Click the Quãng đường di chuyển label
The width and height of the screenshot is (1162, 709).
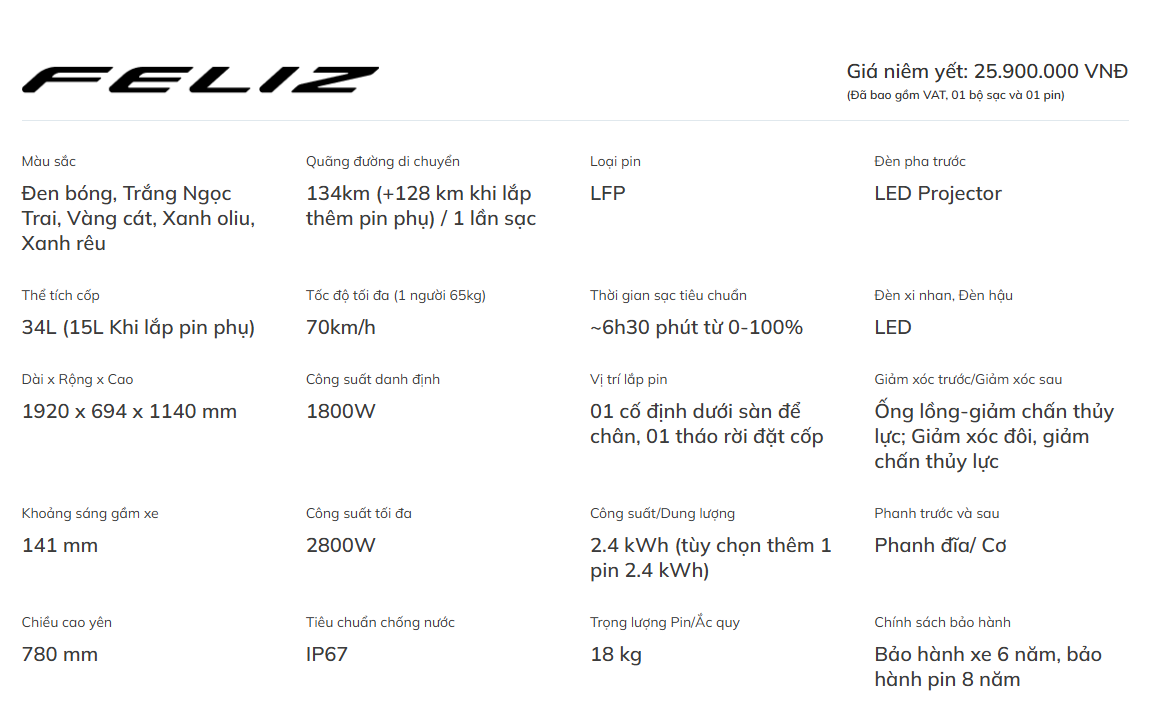point(382,162)
